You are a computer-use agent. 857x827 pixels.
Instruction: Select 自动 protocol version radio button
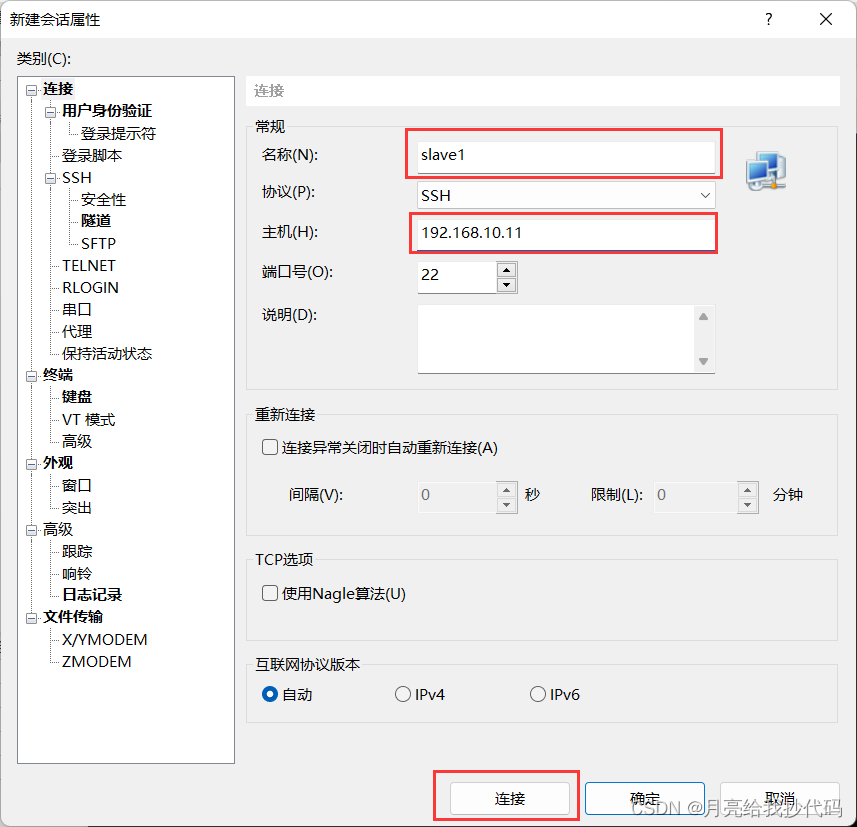point(270,694)
